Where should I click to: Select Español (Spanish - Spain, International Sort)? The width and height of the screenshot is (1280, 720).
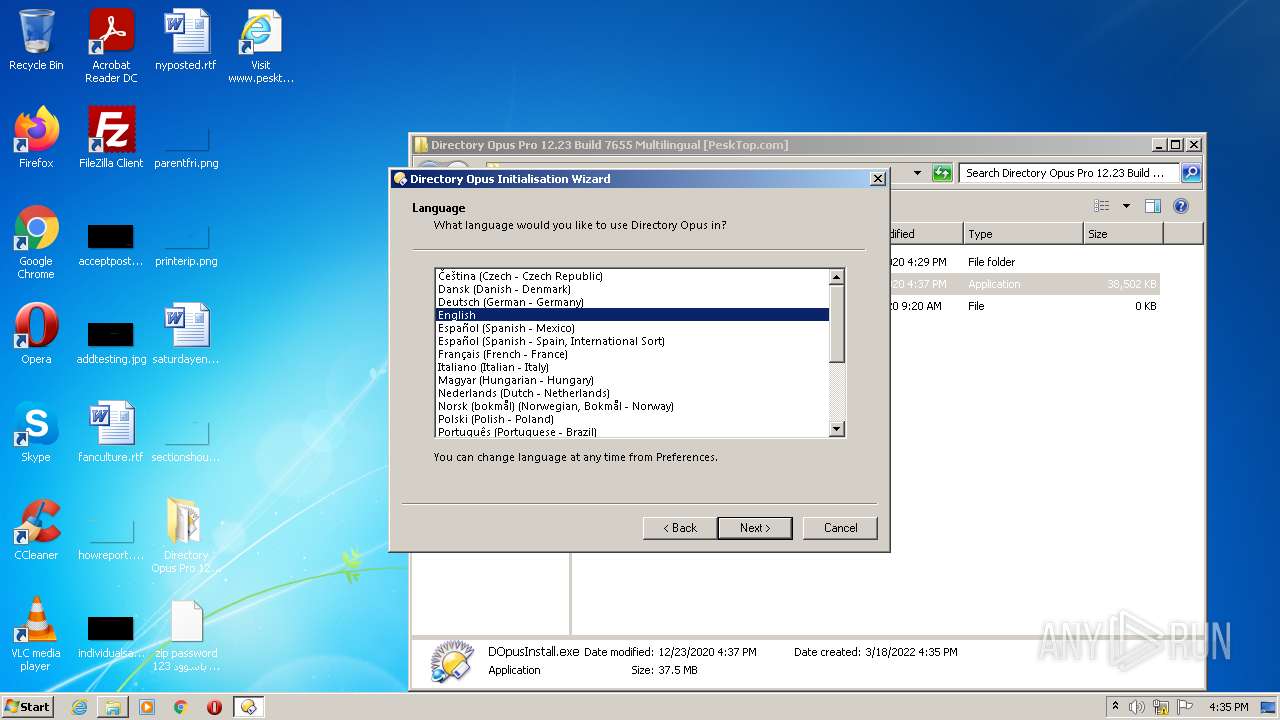click(632, 341)
